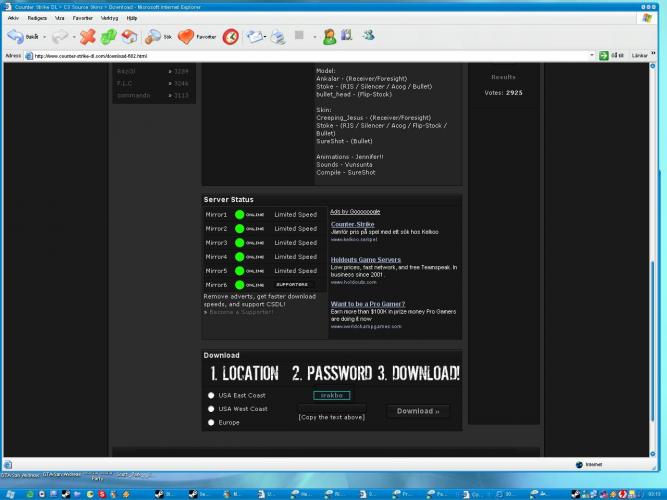Open the Back button history dropdown
This screenshot has height=500, width=667.
(x=43, y=37)
